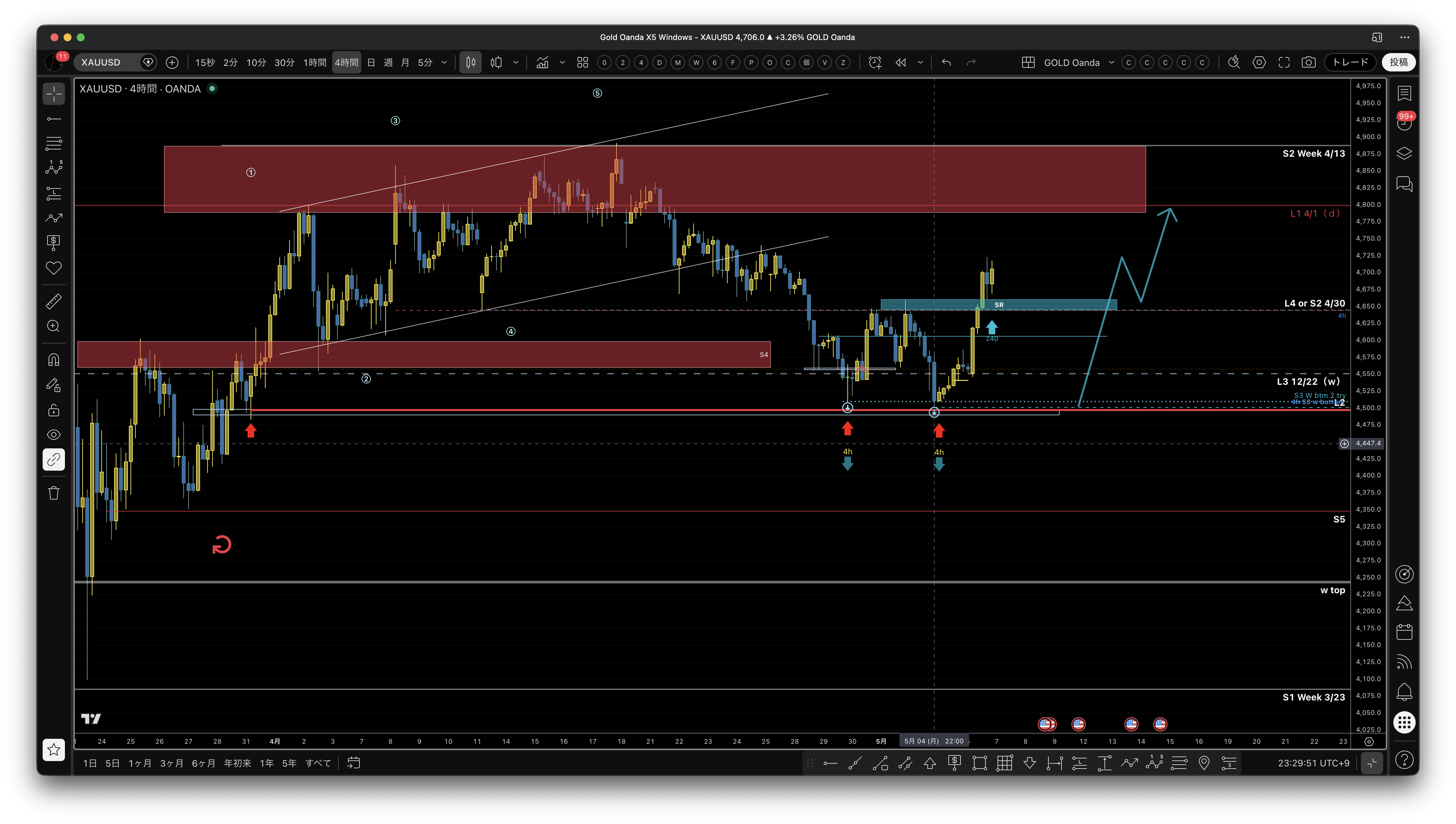Select the location pin tool in bottom toolbar
Screen dimensions: 1456x824
coord(1204,763)
